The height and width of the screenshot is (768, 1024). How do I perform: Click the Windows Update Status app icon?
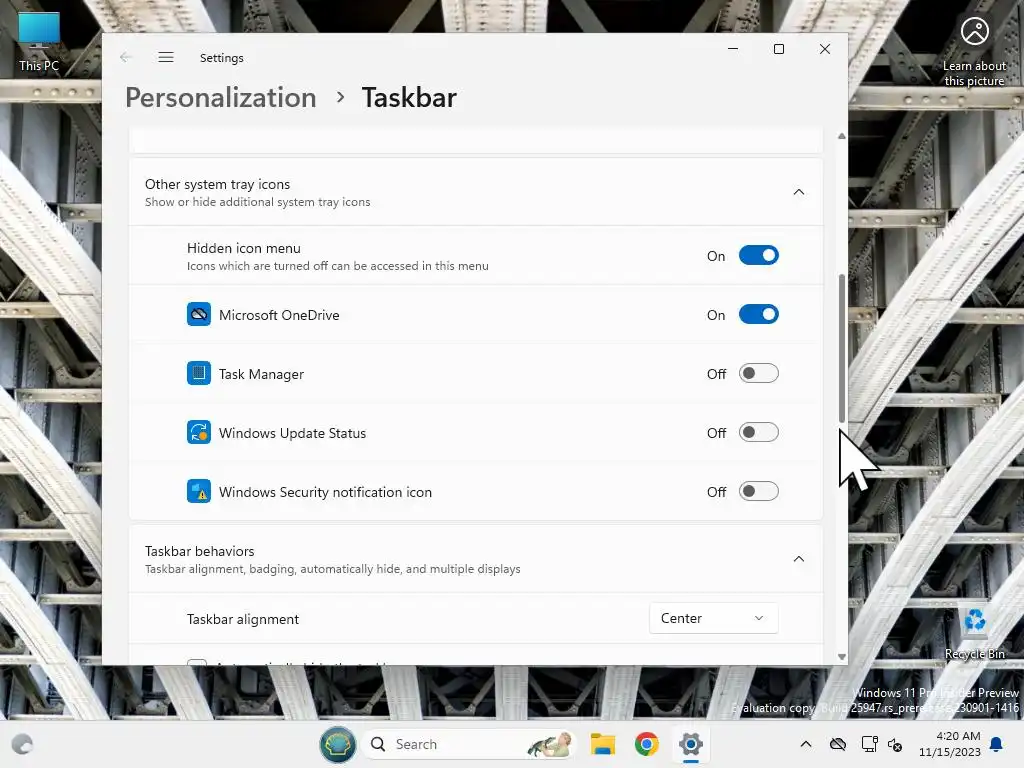pos(199,432)
